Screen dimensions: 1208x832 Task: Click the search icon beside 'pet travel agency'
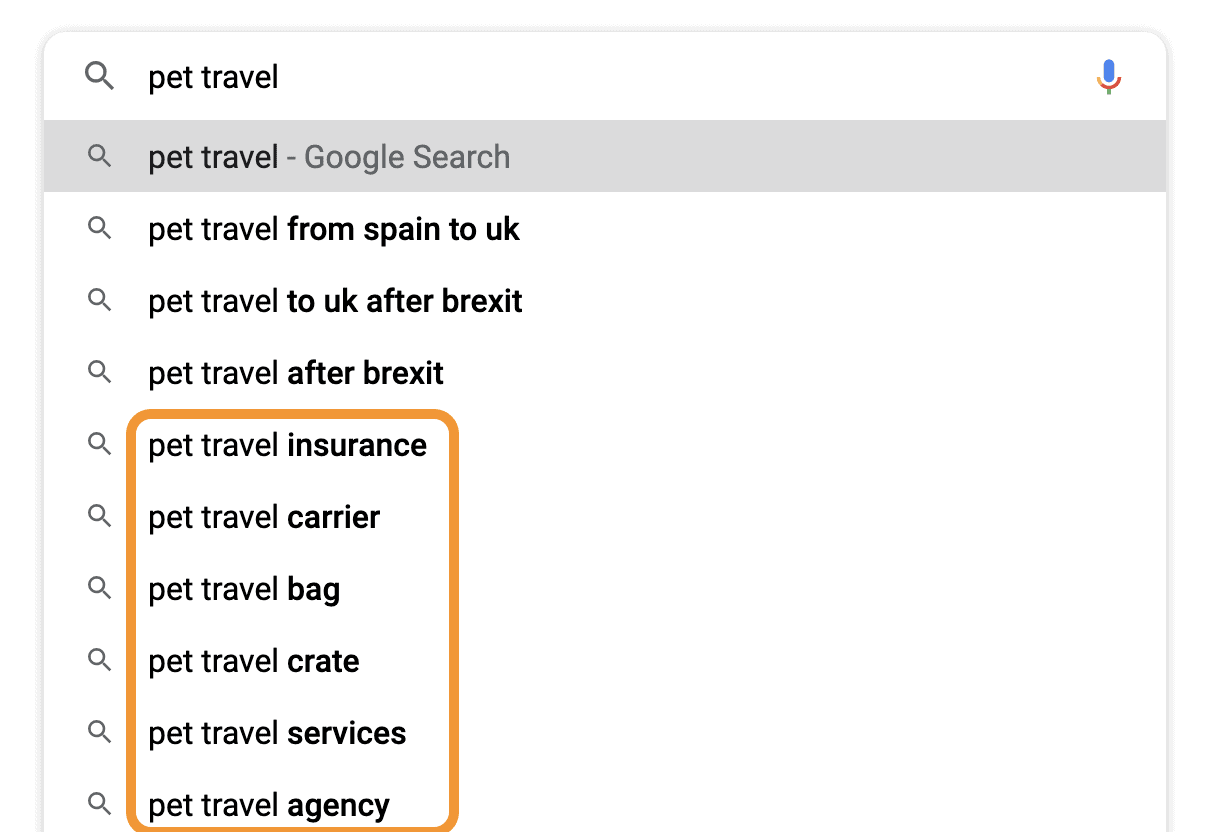[99, 805]
